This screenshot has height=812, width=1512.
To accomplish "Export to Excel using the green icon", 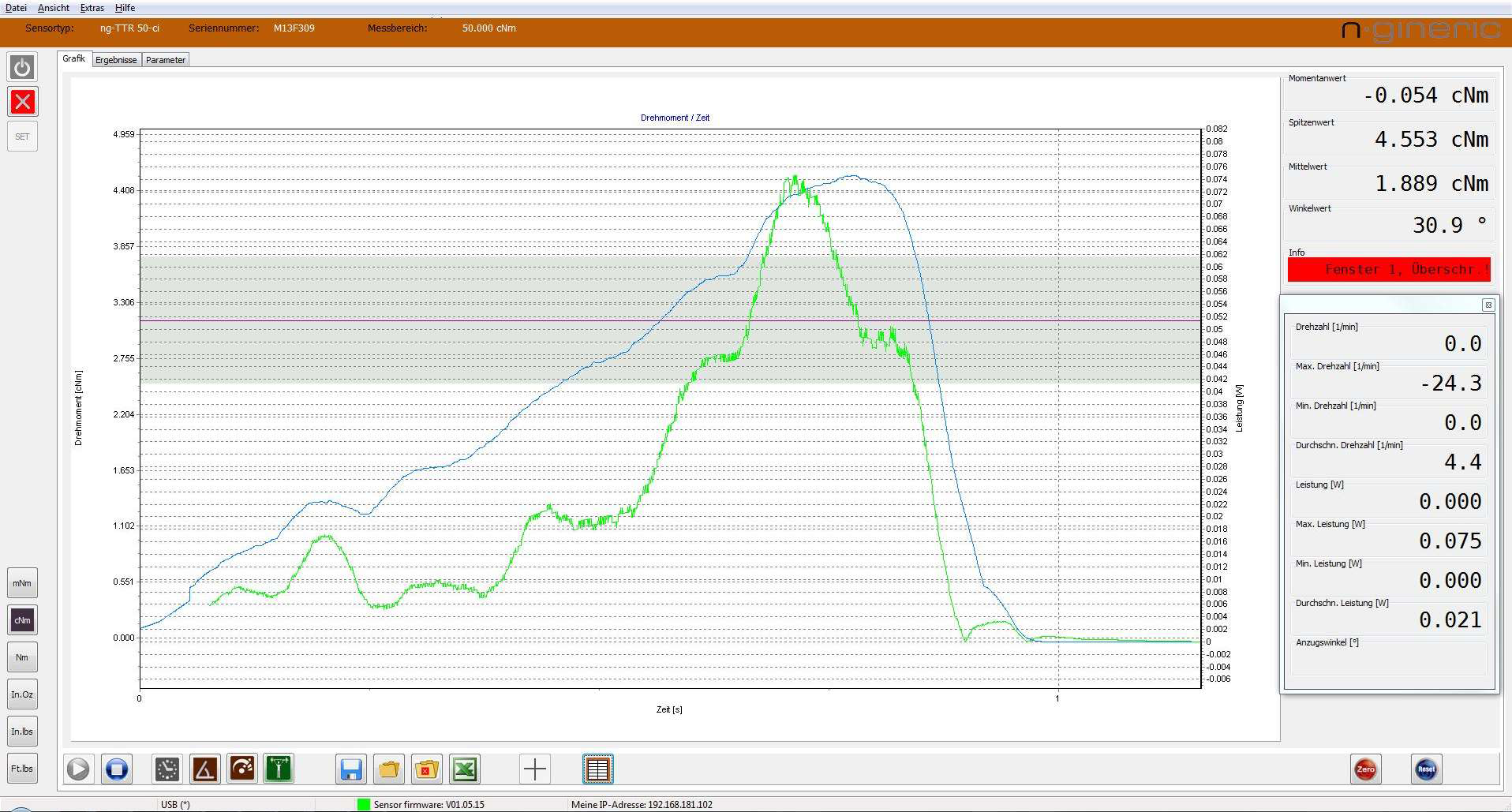I will click(x=465, y=769).
